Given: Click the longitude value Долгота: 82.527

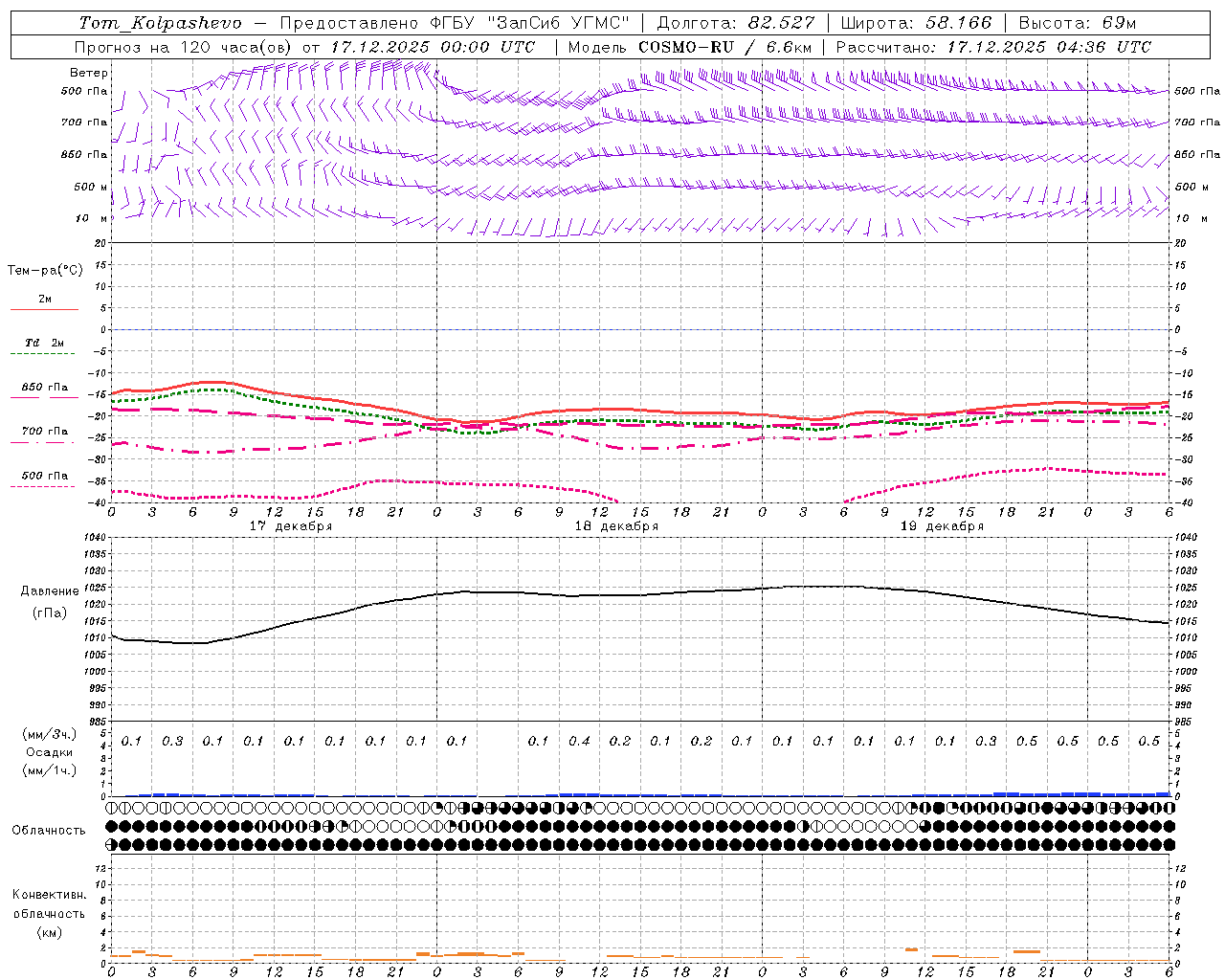Looking at the screenshot, I should click(736, 23).
